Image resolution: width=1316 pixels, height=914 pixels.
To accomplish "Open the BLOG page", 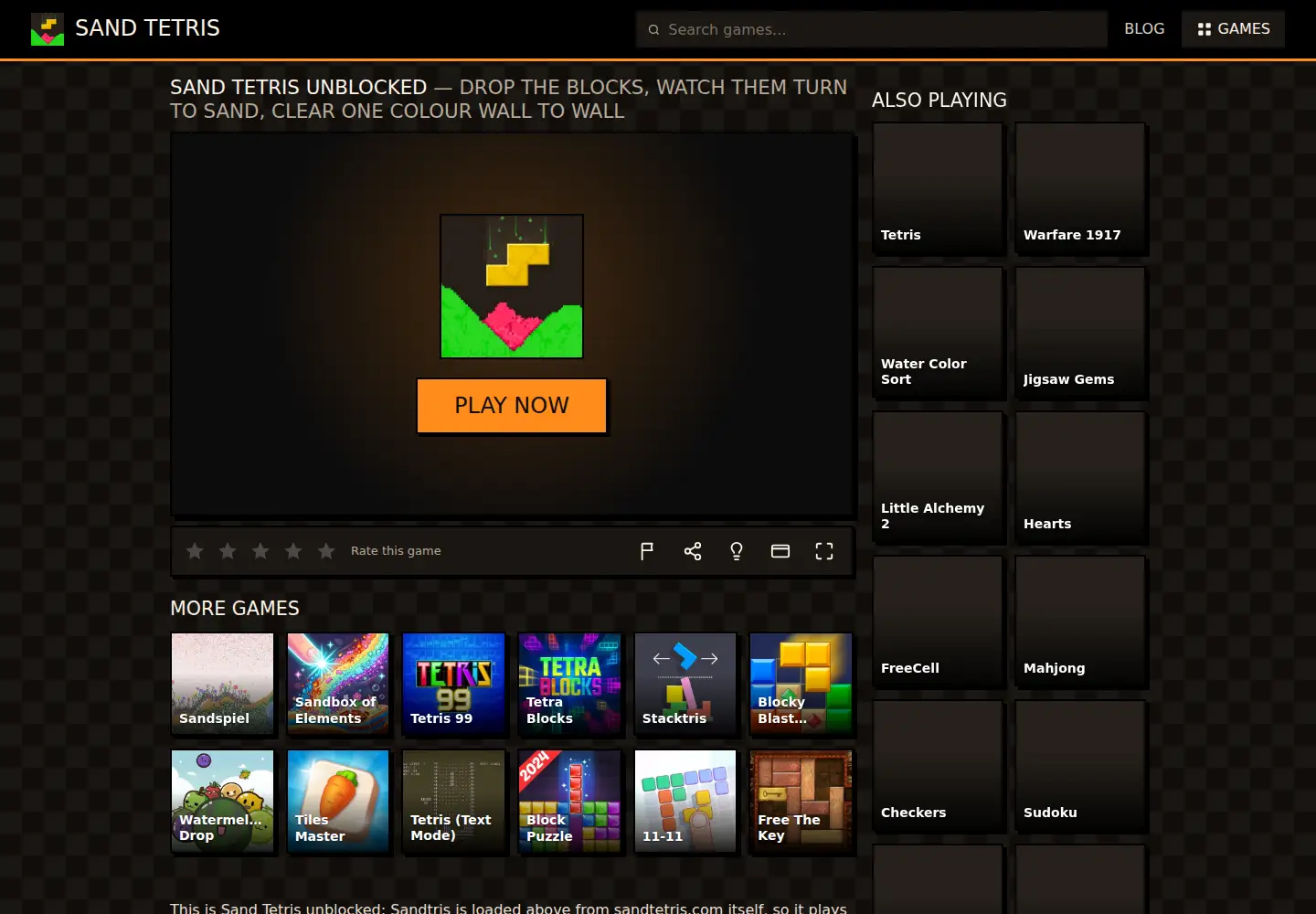I will (x=1144, y=29).
